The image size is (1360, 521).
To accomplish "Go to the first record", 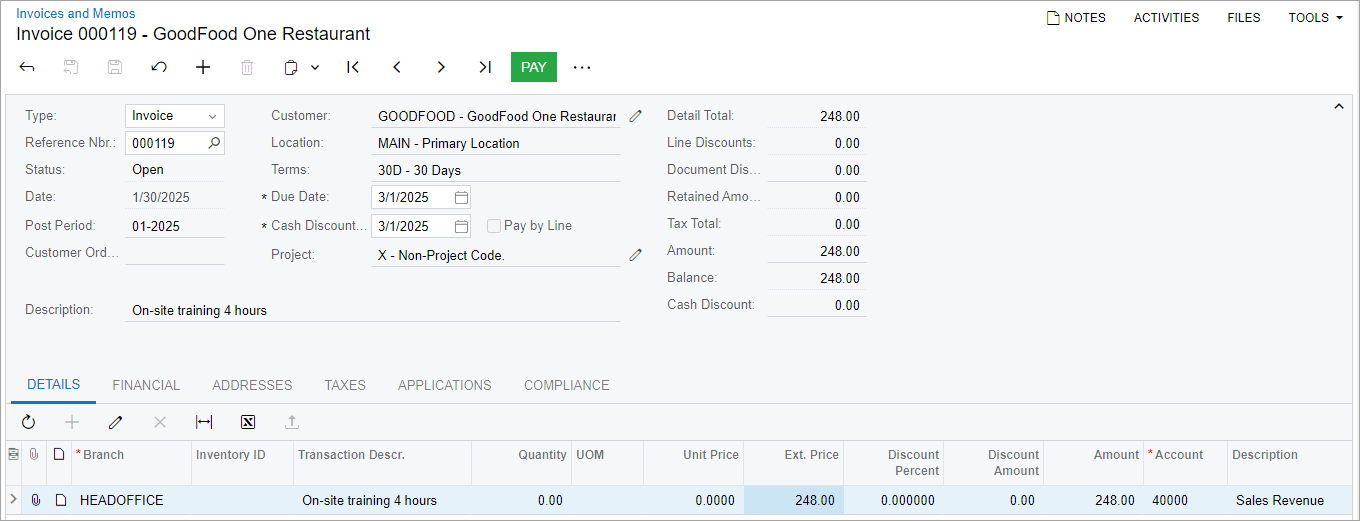I will point(353,67).
